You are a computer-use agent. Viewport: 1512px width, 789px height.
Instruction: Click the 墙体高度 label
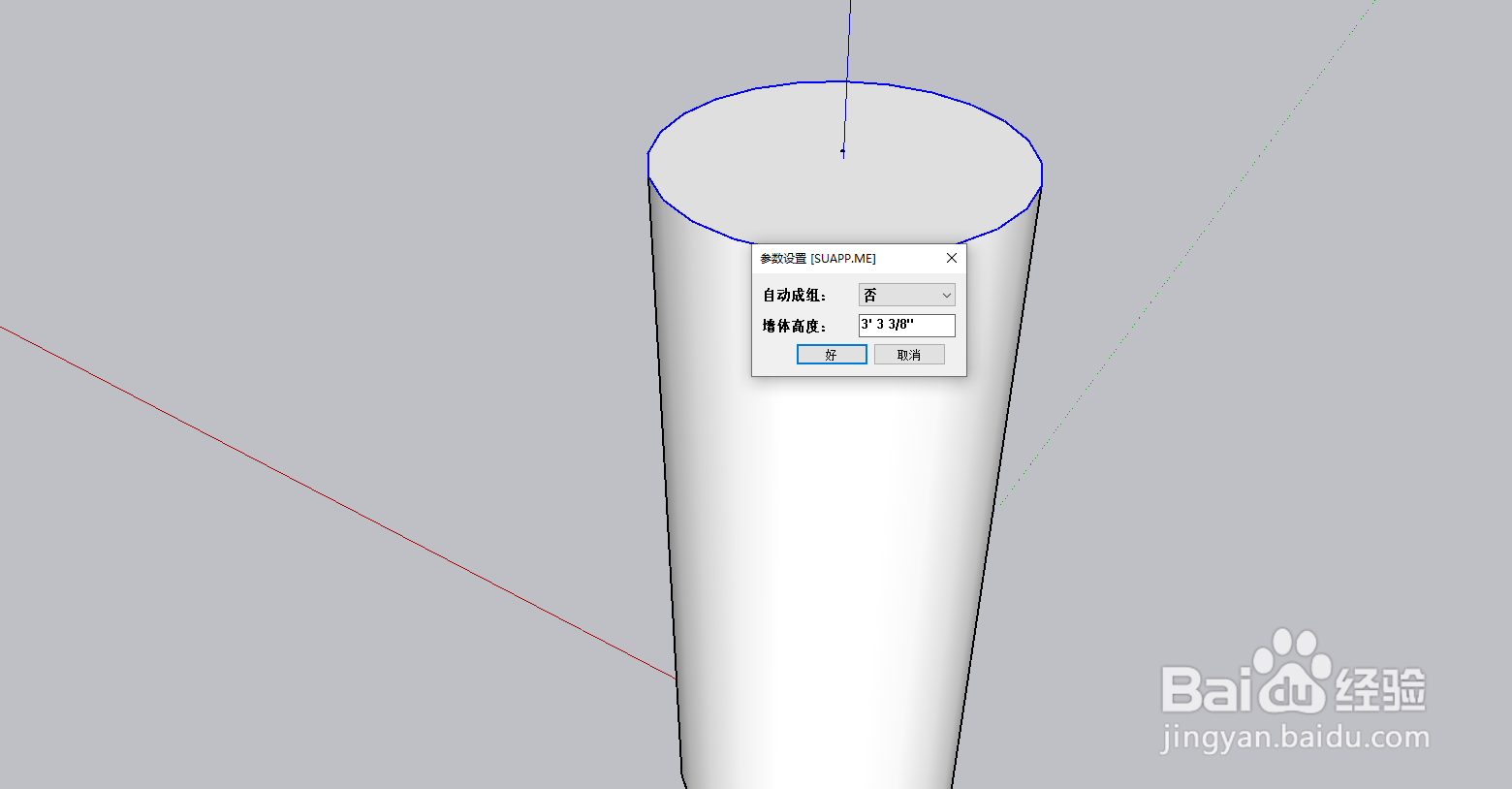click(x=794, y=326)
